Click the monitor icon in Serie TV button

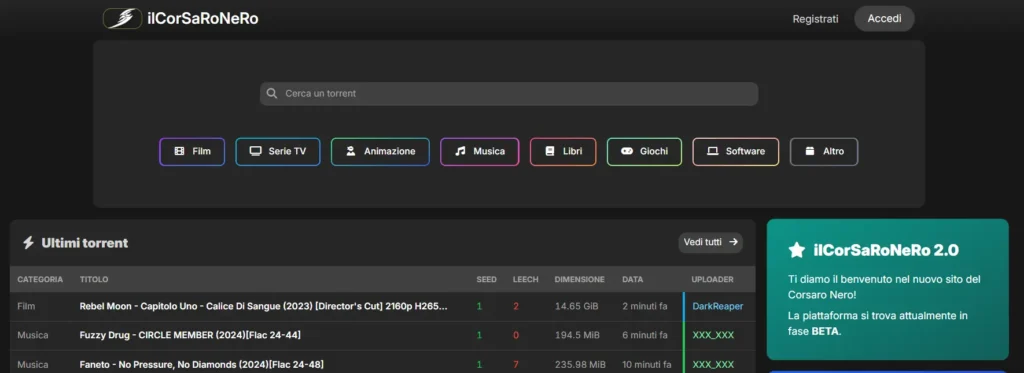pyautogui.click(x=255, y=151)
